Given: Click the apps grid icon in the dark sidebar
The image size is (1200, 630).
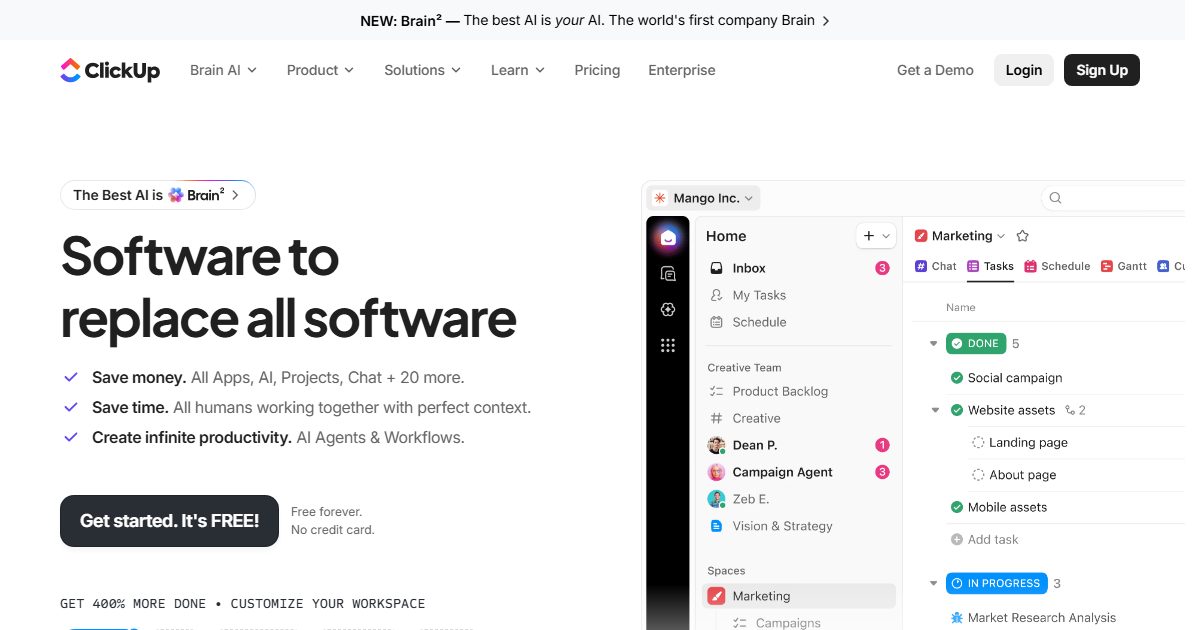Looking at the screenshot, I should coord(668,346).
